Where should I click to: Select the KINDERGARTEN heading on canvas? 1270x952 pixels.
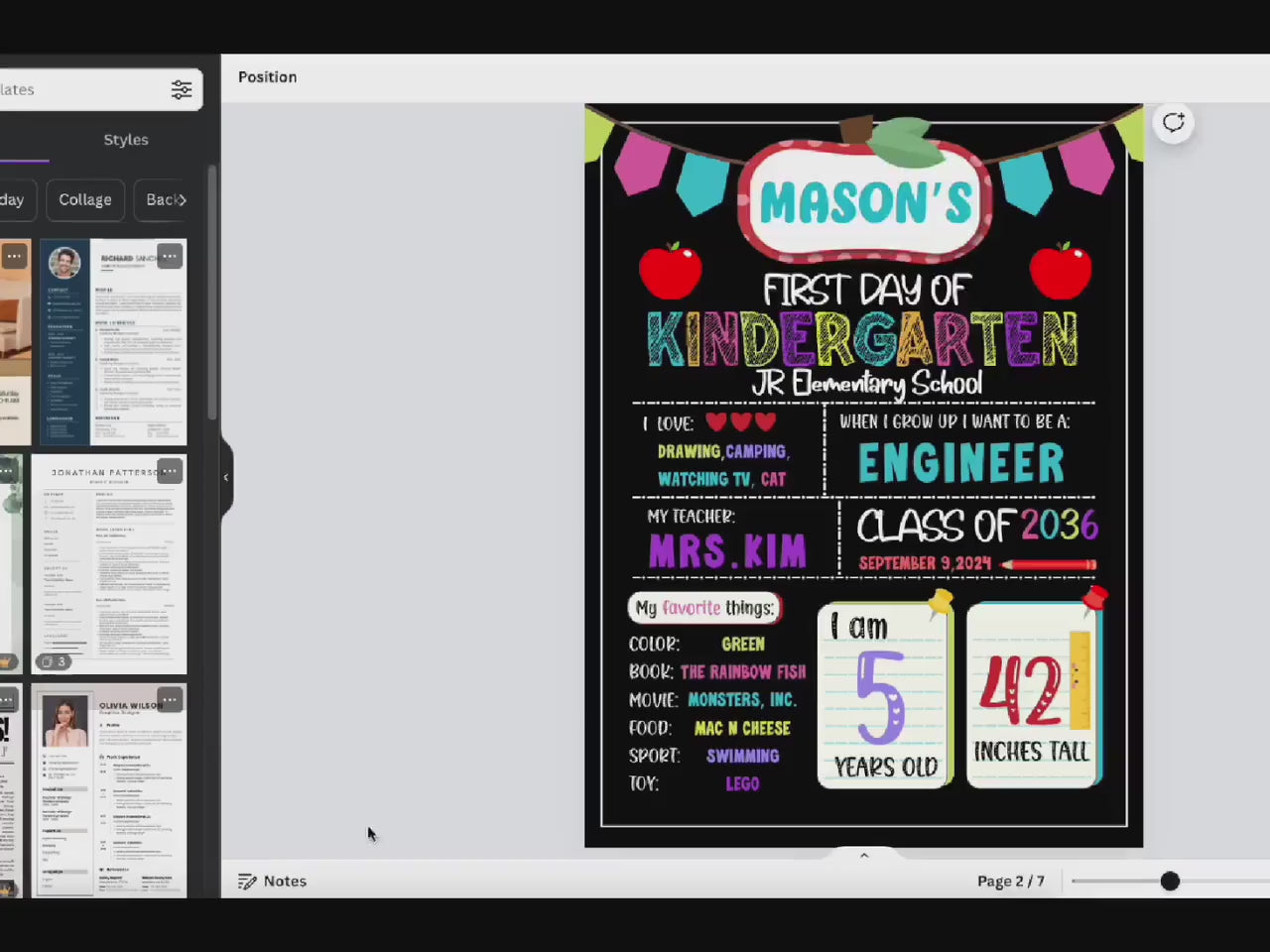coord(862,339)
